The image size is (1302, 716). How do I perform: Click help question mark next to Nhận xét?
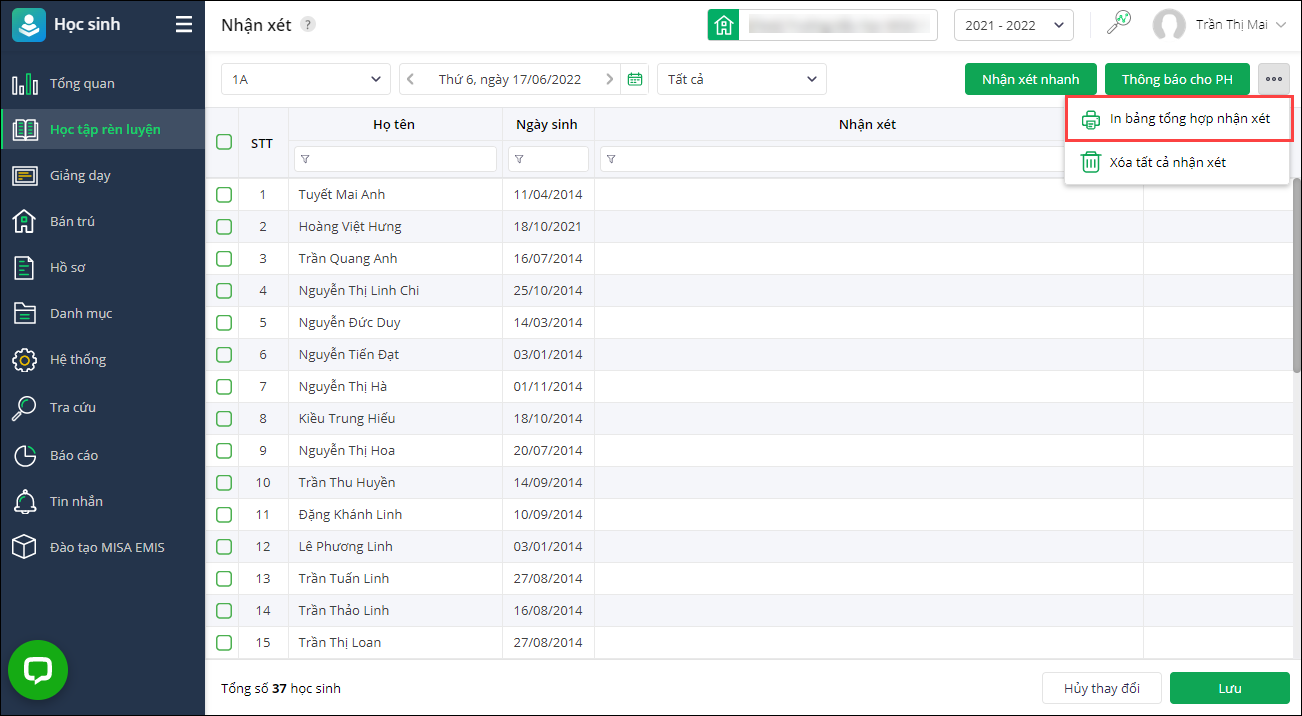point(308,25)
